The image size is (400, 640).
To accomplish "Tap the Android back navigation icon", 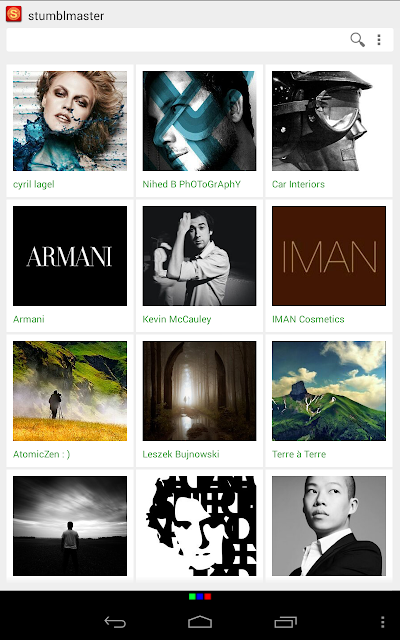I will [x=115, y=622].
